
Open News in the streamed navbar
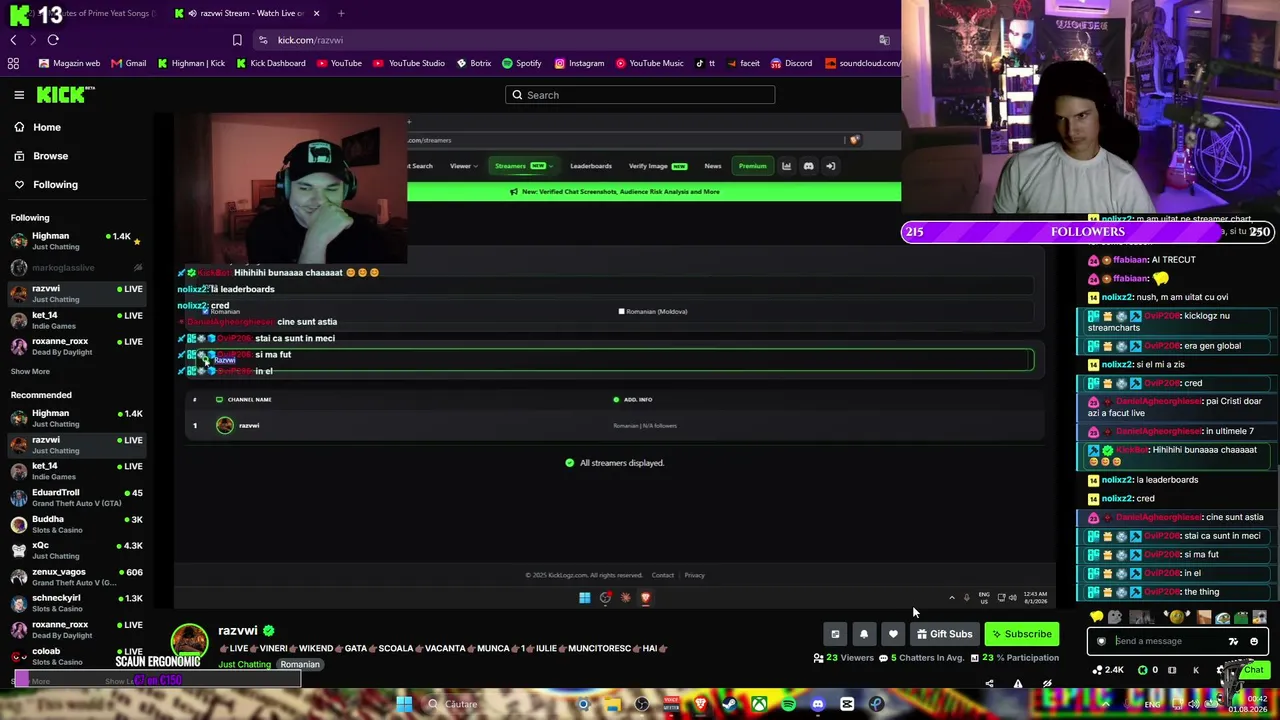pos(713,166)
